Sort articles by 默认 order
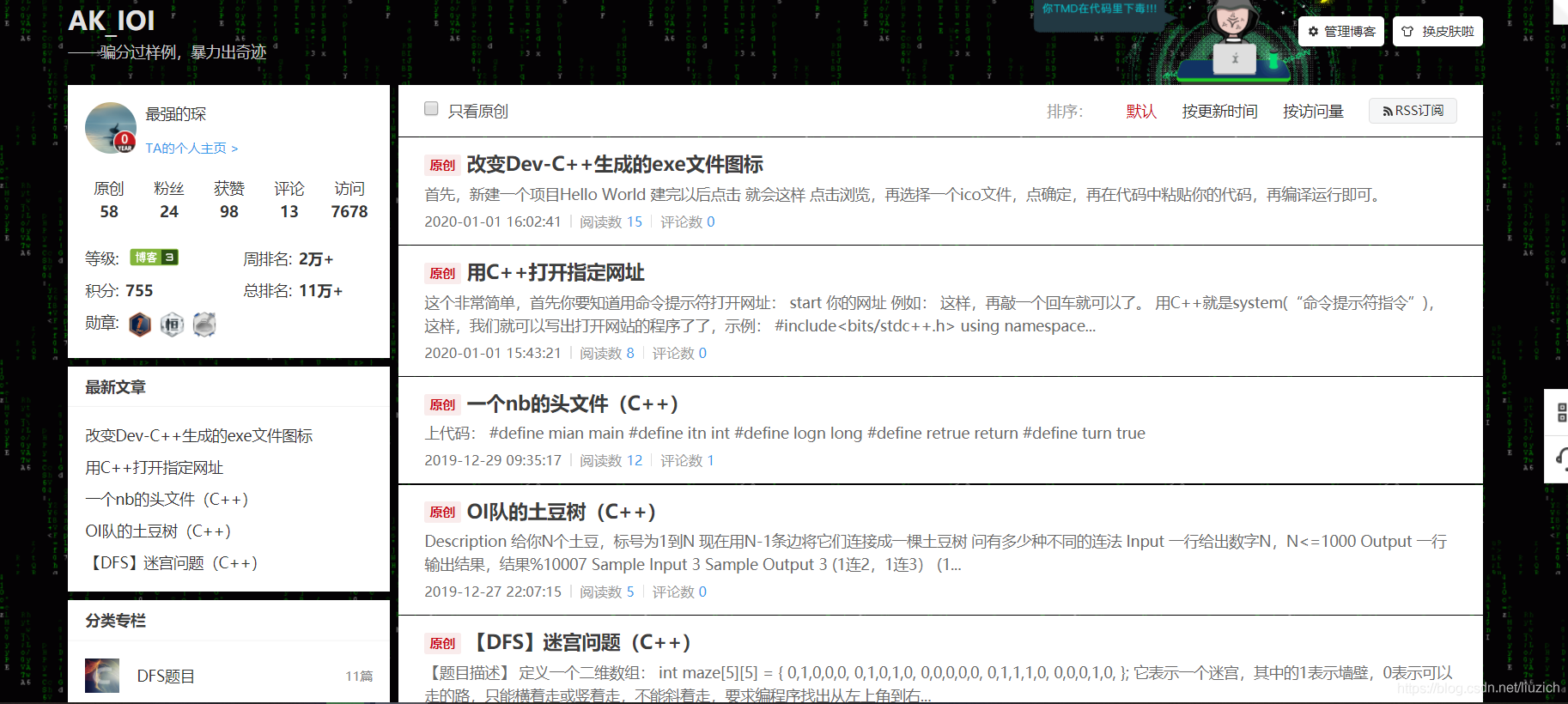1568x704 pixels. 1141,112
